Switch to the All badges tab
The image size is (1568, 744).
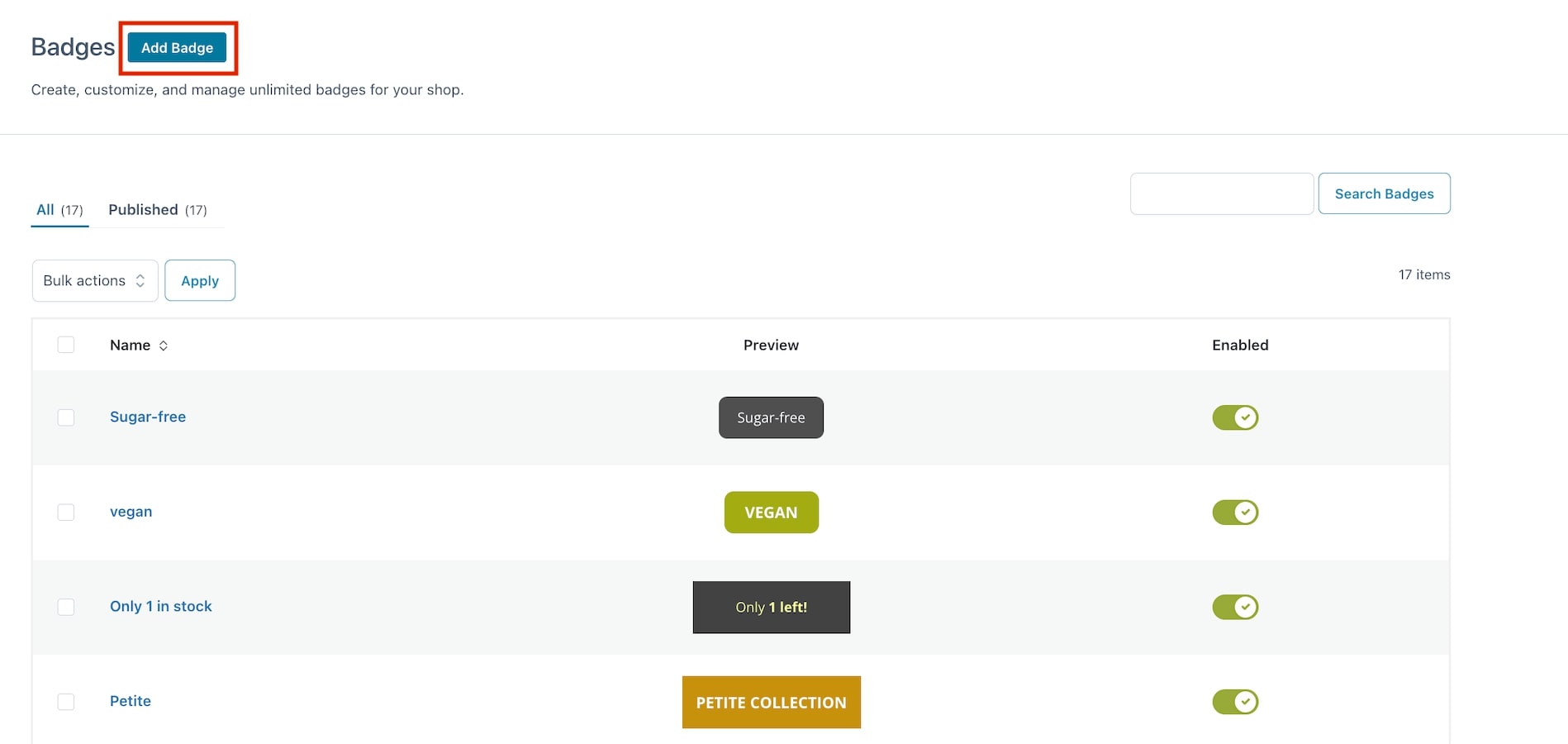point(59,210)
